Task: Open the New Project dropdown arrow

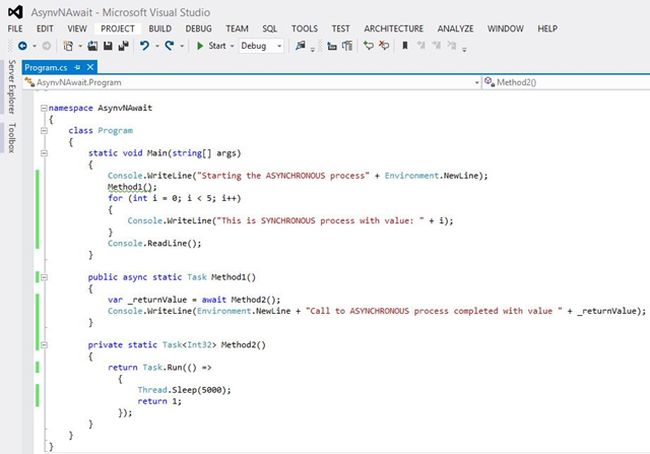Action: [80, 46]
